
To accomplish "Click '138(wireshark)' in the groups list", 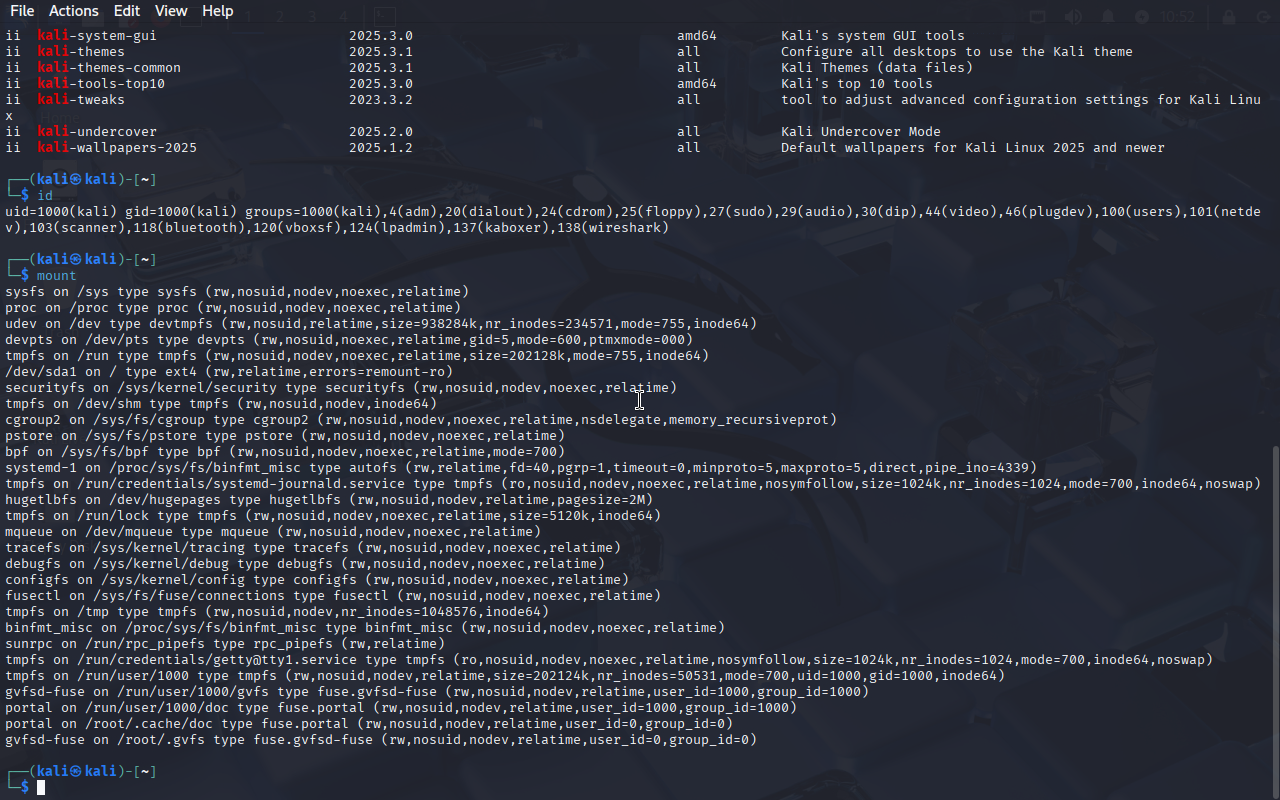I will coord(613,228).
